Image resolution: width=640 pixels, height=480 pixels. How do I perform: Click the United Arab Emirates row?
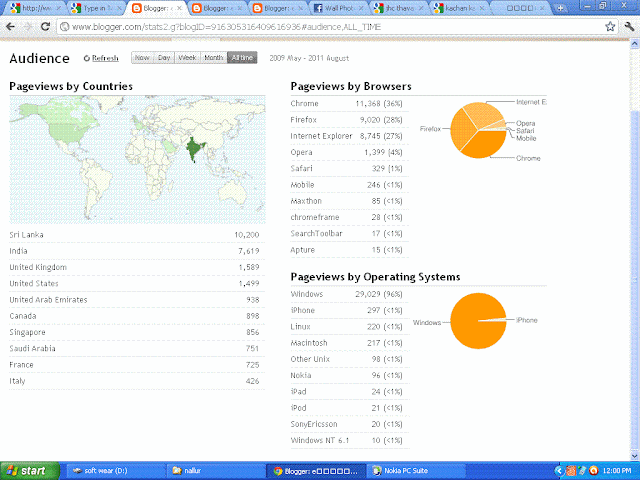[x=137, y=300]
